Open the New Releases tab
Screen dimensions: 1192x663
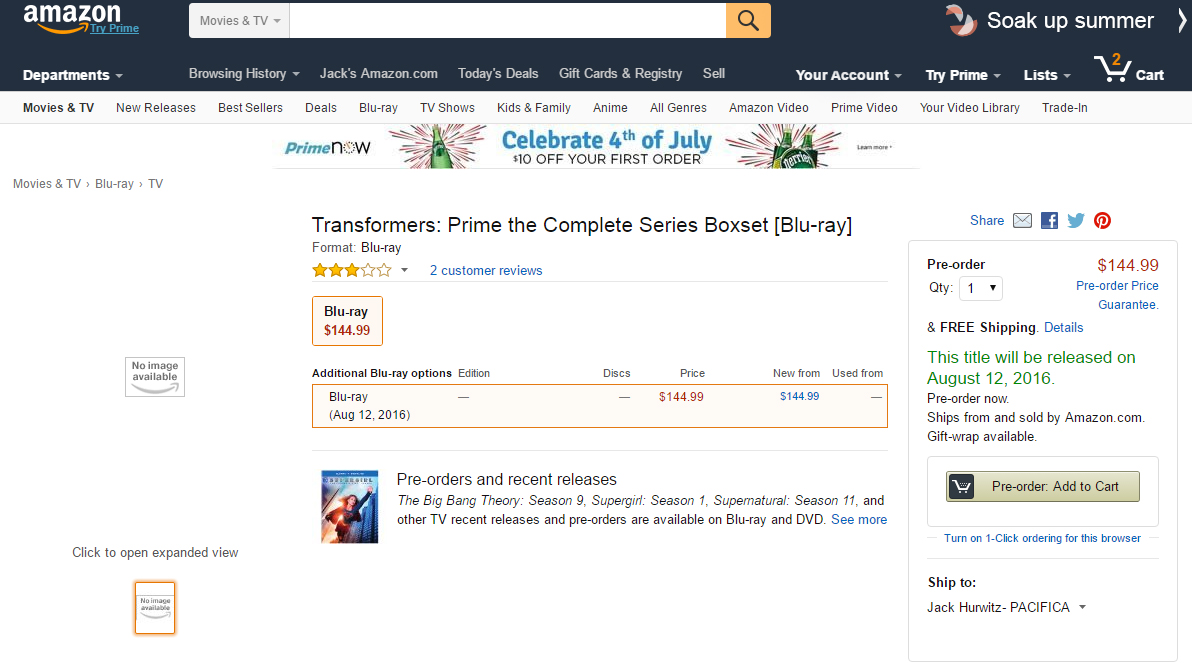(156, 108)
